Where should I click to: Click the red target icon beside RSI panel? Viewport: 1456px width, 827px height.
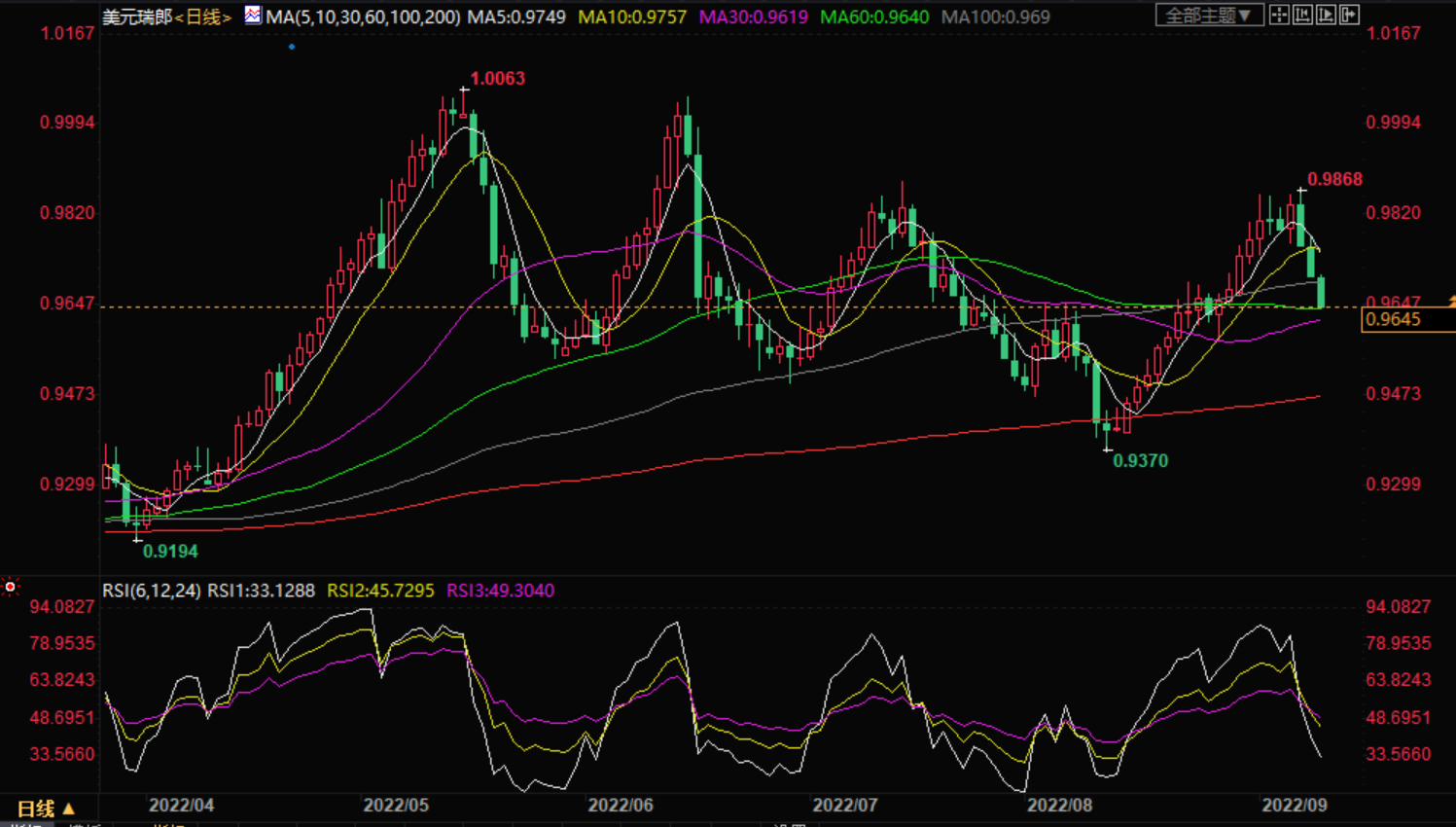click(x=10, y=587)
